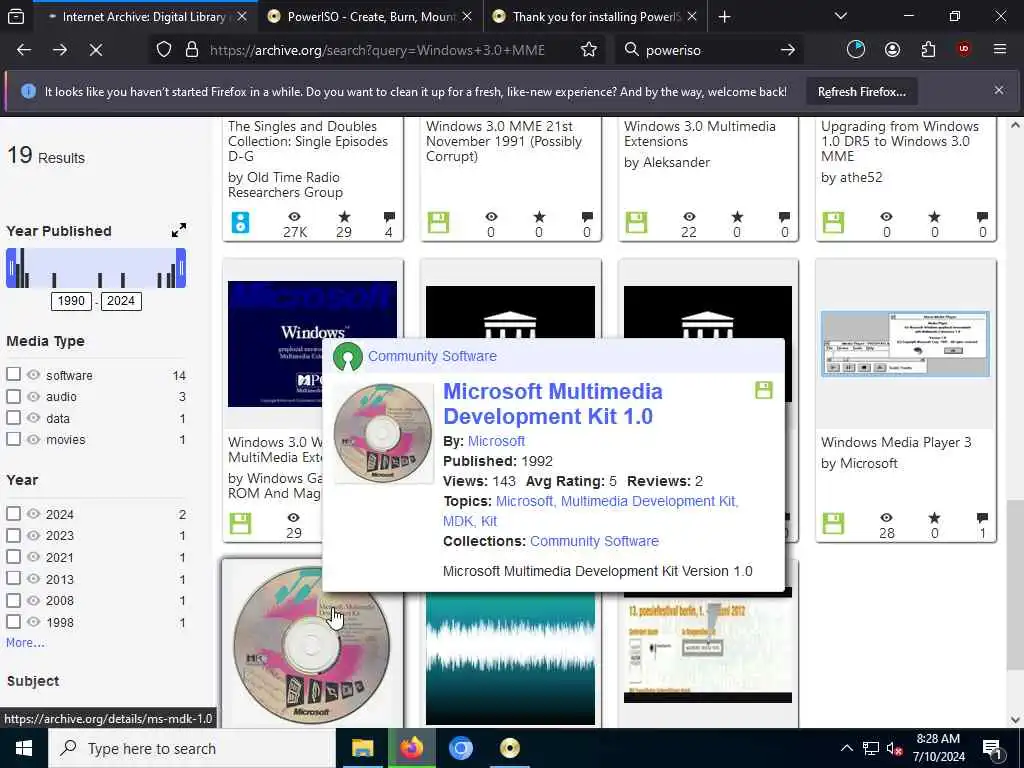Open the Firefox View icon
1024x768 pixels.
(16, 17)
